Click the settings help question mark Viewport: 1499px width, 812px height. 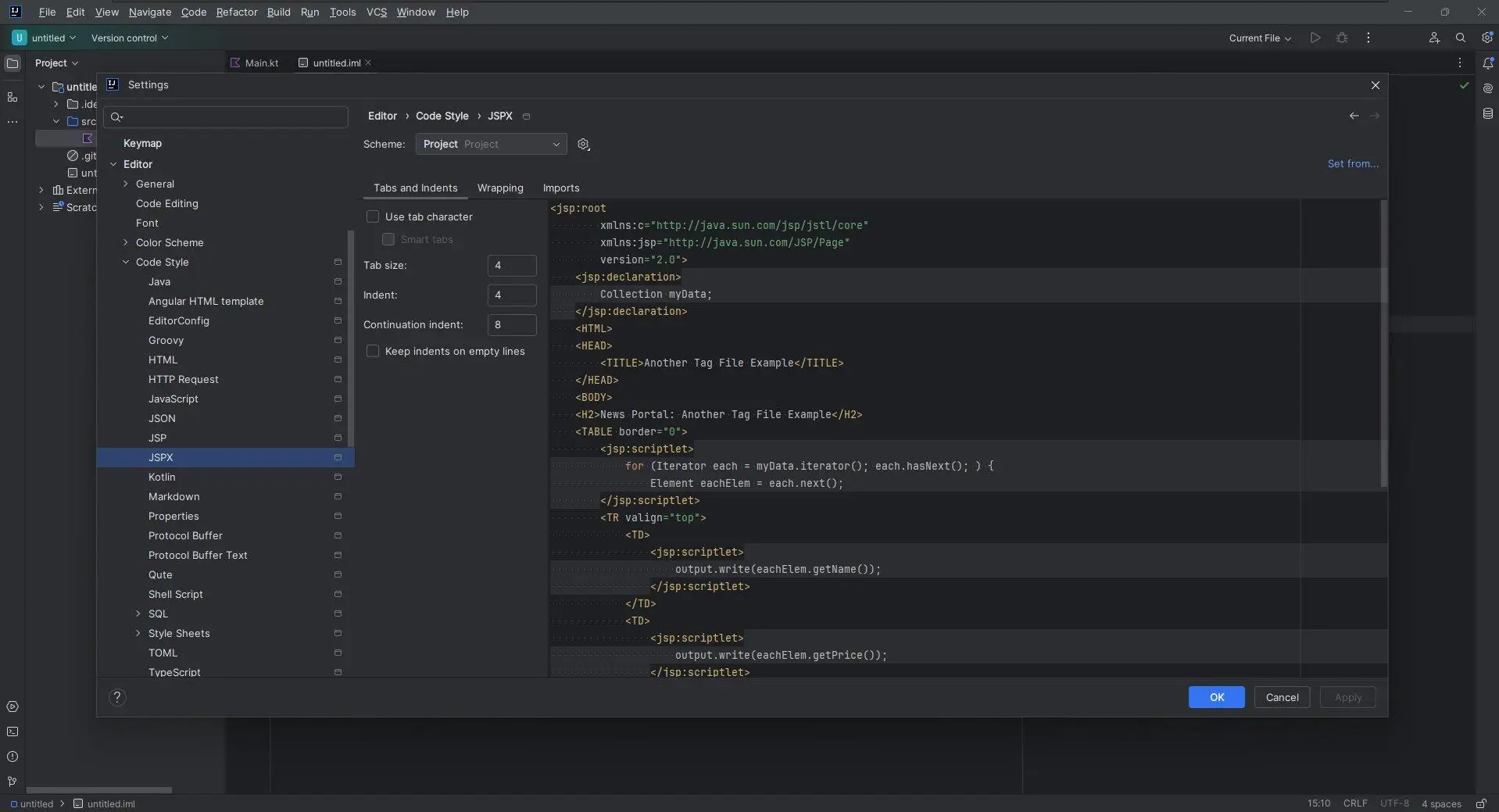pos(117,698)
